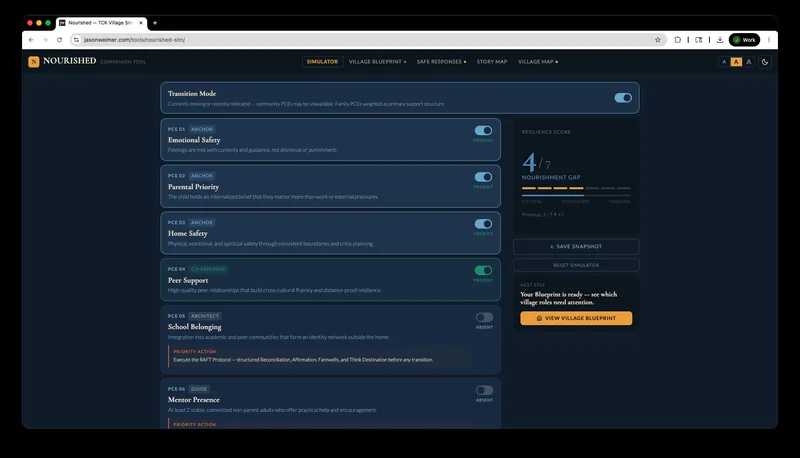800x458 pixels.
Task: Reload the current page
Action: [60, 40]
